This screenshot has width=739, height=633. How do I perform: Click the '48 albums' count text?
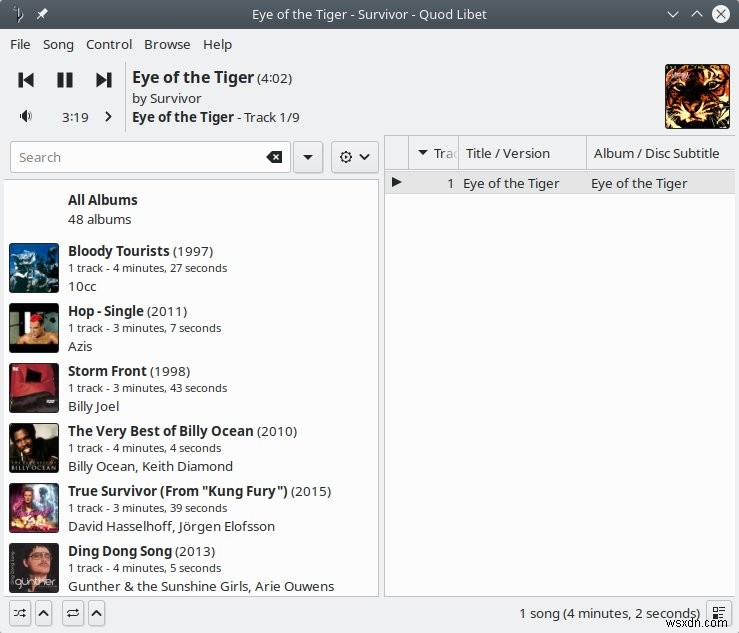click(99, 219)
